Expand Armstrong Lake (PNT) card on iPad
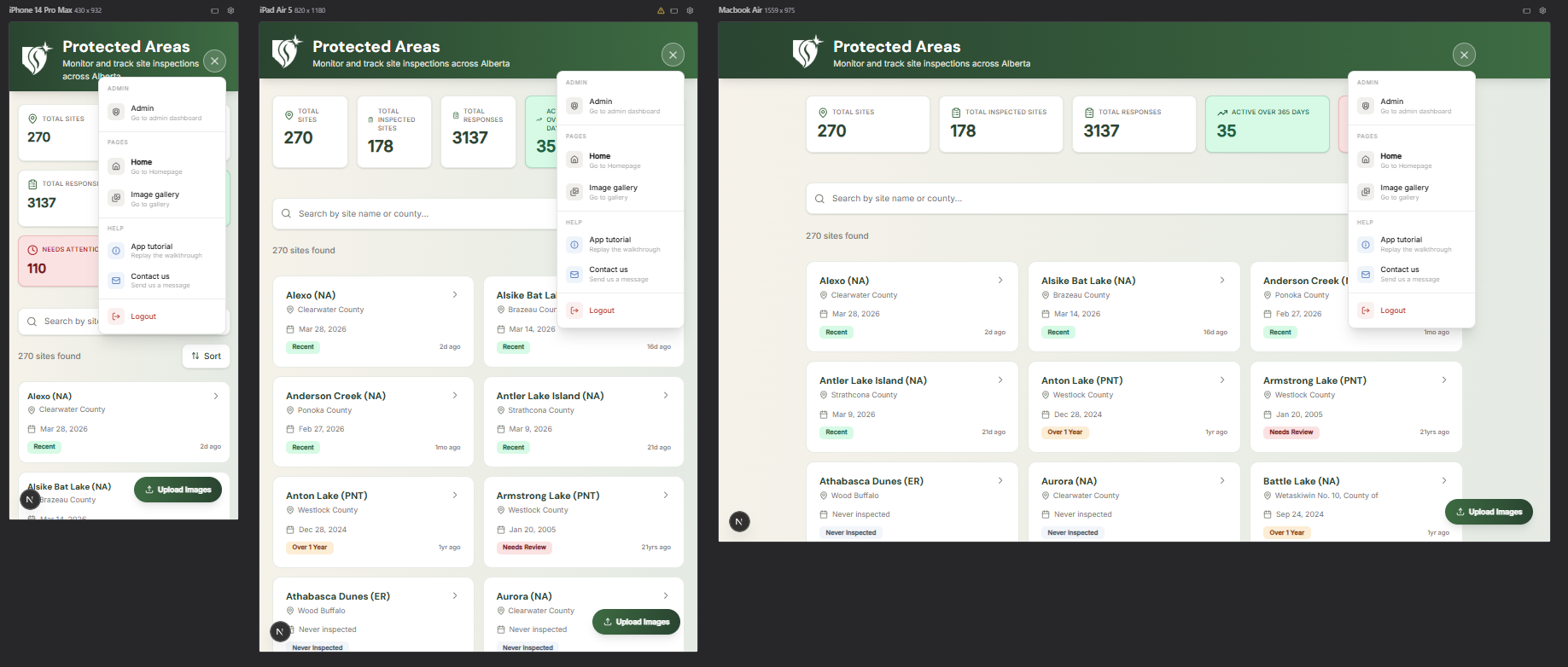The image size is (1568, 667). point(666,495)
